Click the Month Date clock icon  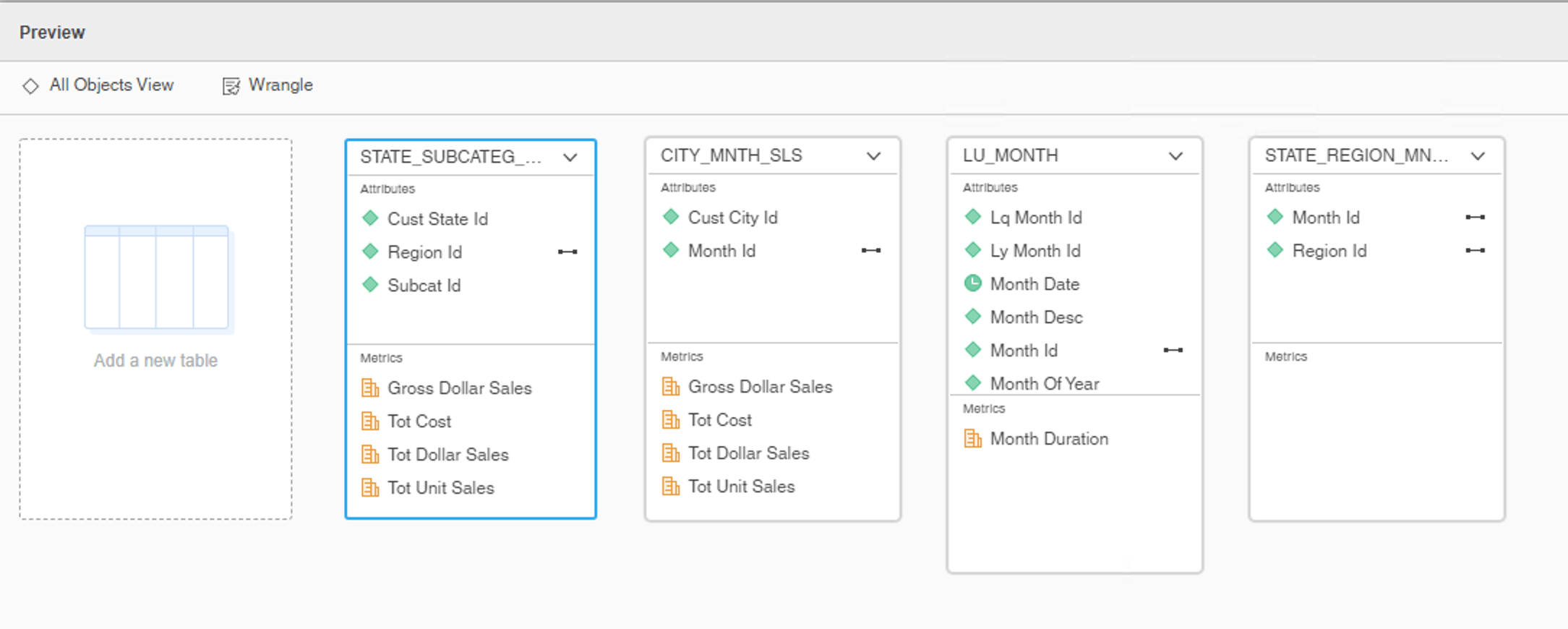pyautogui.click(x=973, y=283)
